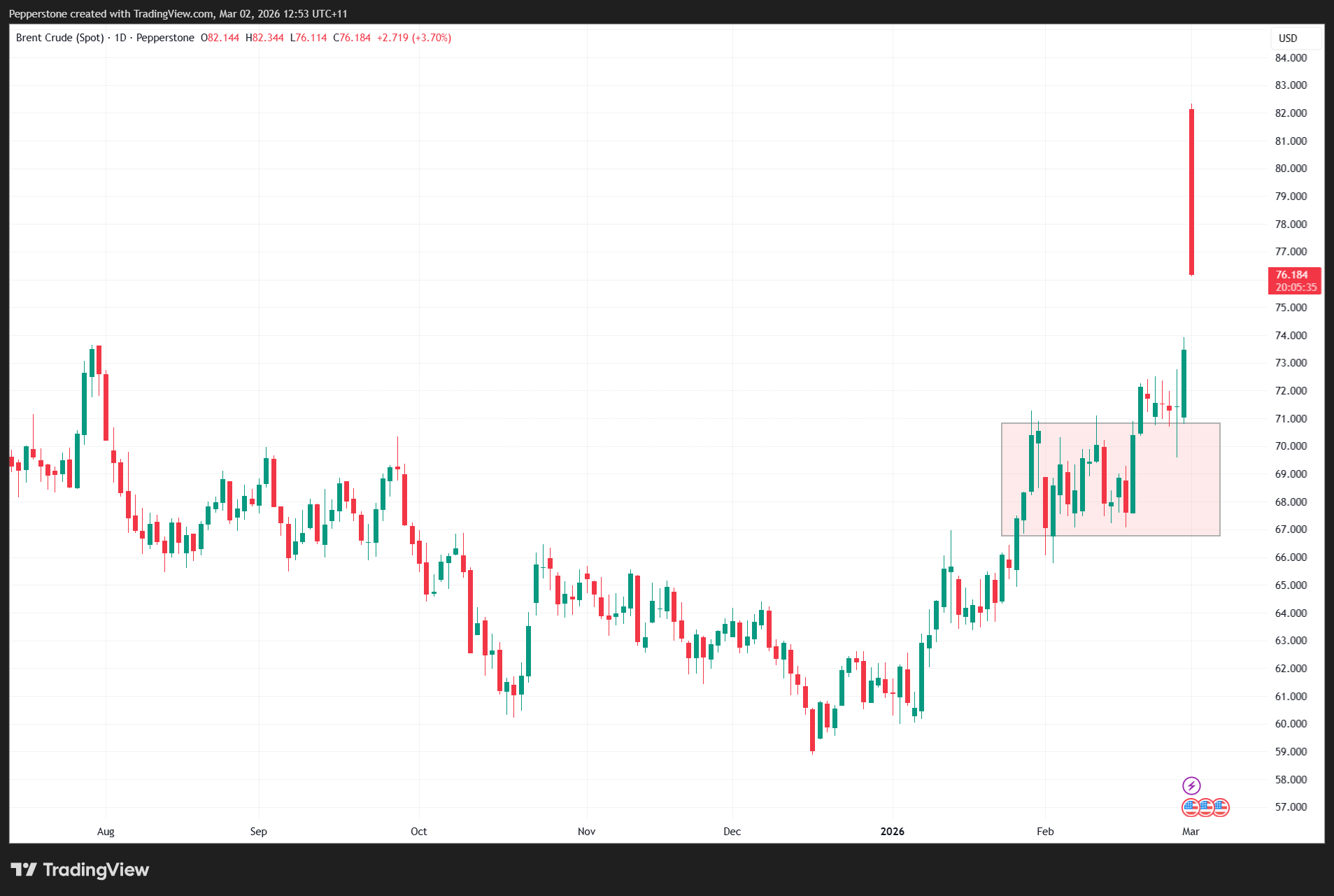This screenshot has width=1334, height=896.
Task: Click the TradingView logo at bottom left
Action: pyautogui.click(x=80, y=869)
